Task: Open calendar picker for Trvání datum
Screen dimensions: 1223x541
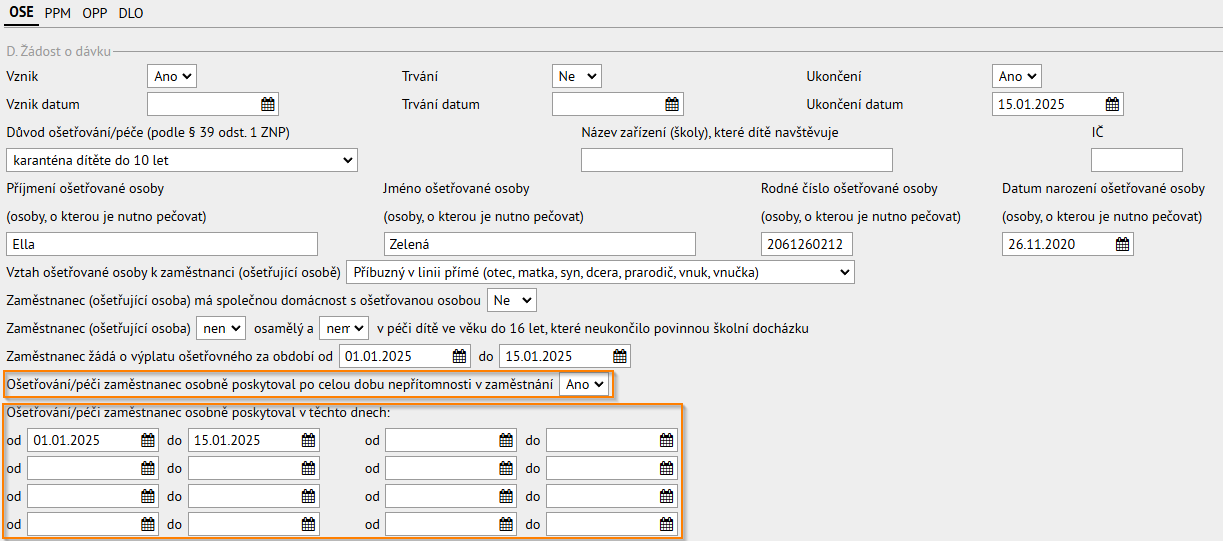Action: (x=673, y=104)
